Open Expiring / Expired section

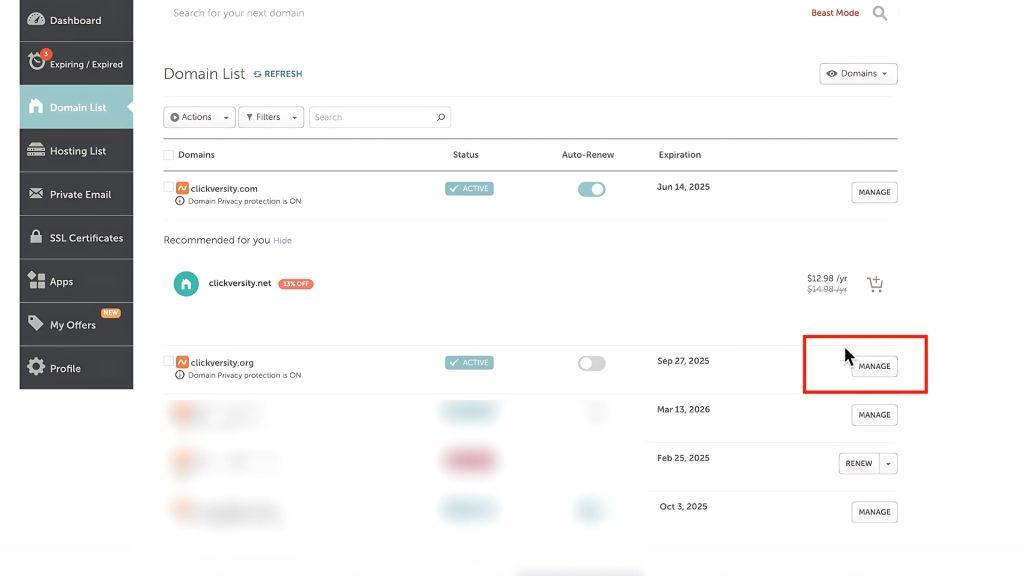pos(76,63)
